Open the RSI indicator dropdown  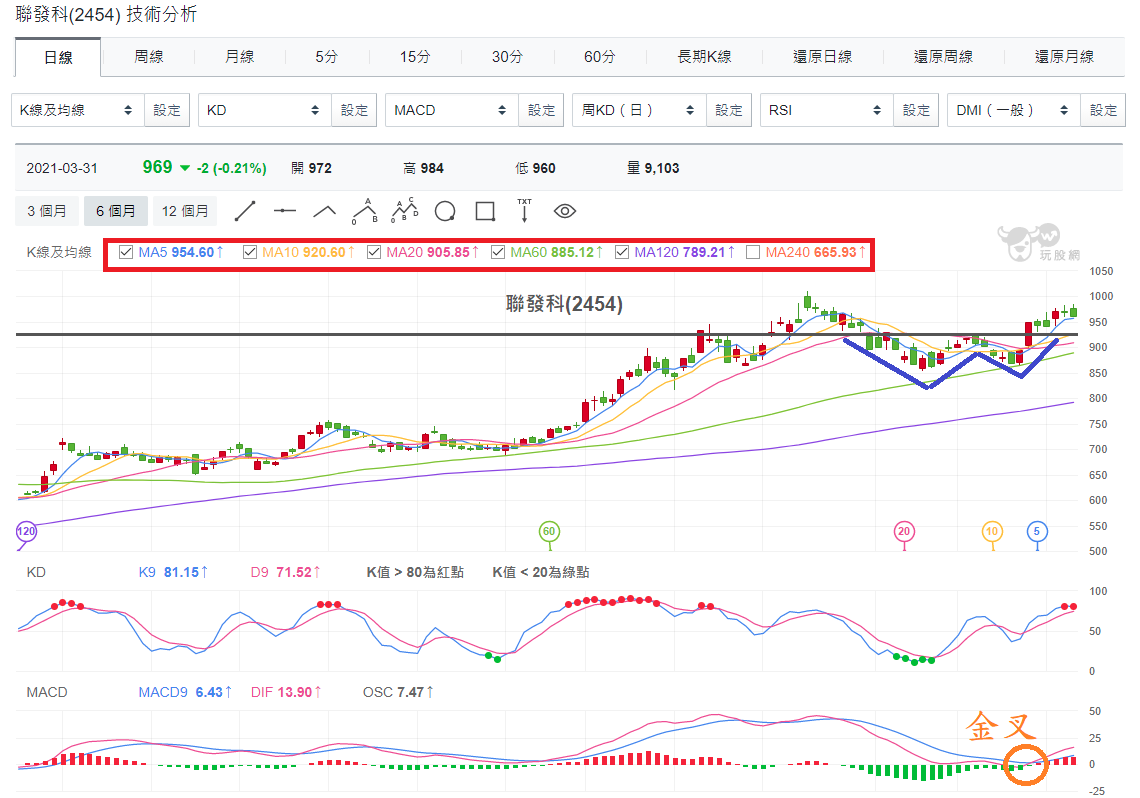(x=827, y=110)
